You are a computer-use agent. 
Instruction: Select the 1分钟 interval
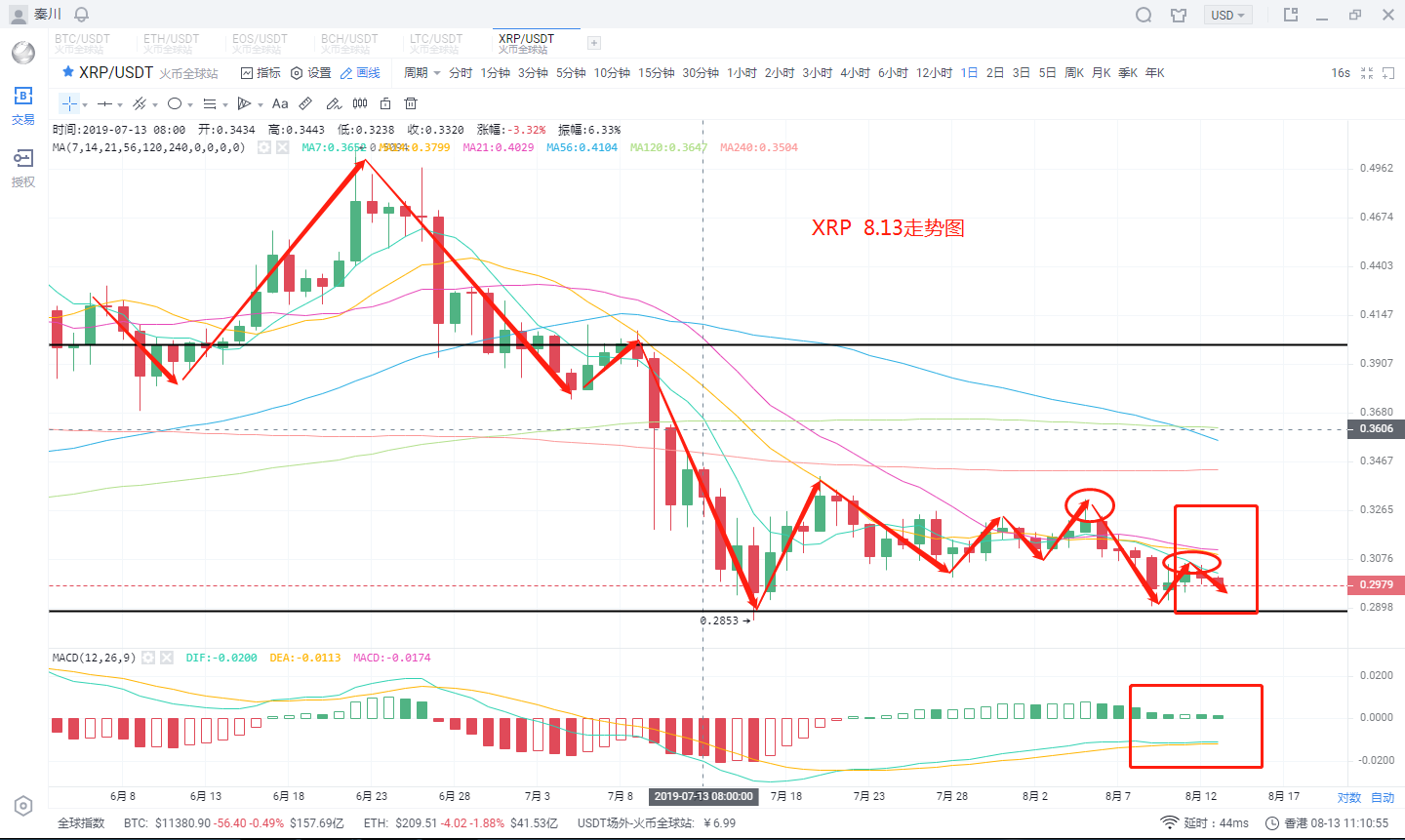pos(496,73)
